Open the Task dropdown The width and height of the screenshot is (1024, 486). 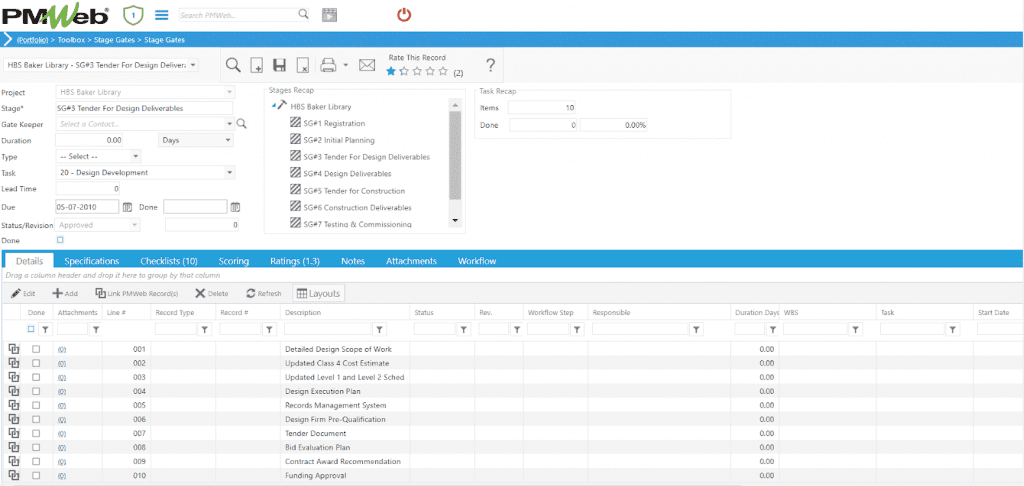(x=229, y=173)
